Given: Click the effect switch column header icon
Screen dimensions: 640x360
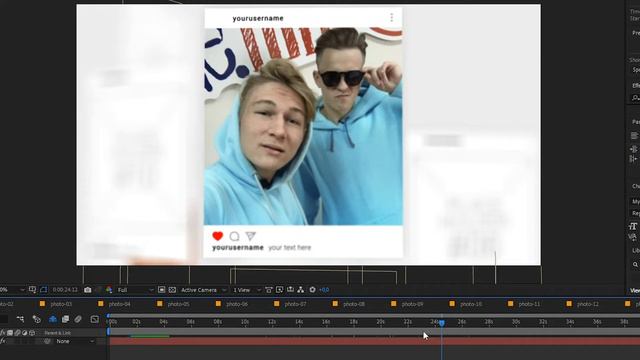Looking at the screenshot, I should pyautogui.click(x=2, y=333).
